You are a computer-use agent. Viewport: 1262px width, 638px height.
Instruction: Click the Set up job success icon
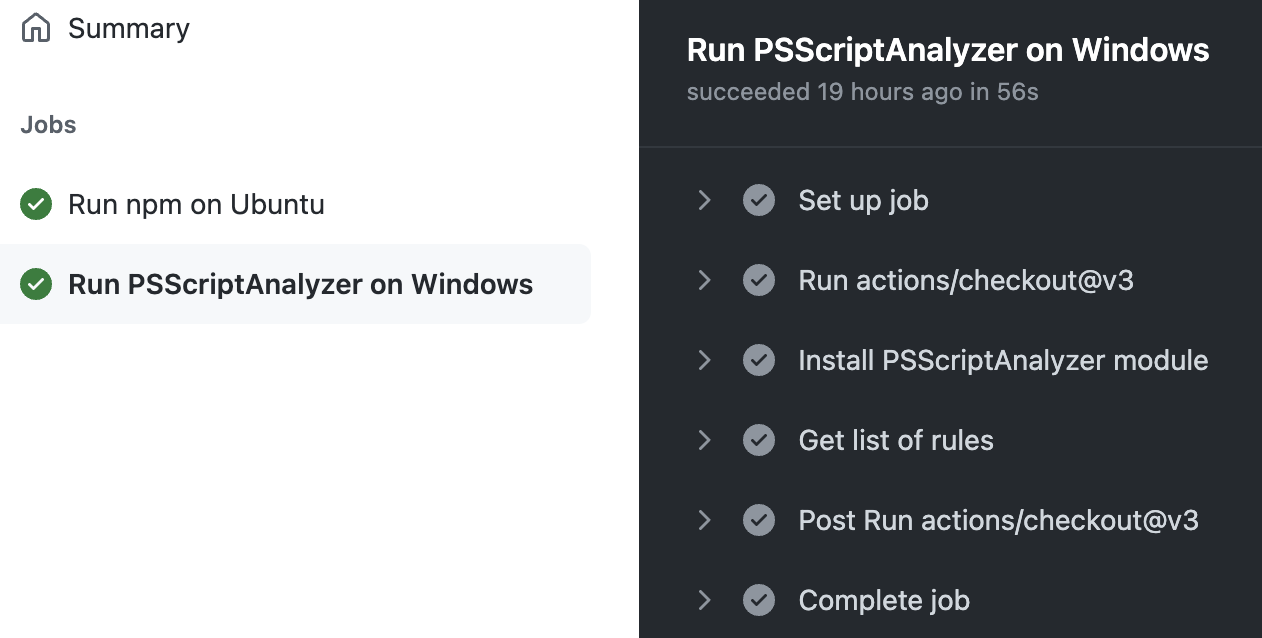click(759, 200)
